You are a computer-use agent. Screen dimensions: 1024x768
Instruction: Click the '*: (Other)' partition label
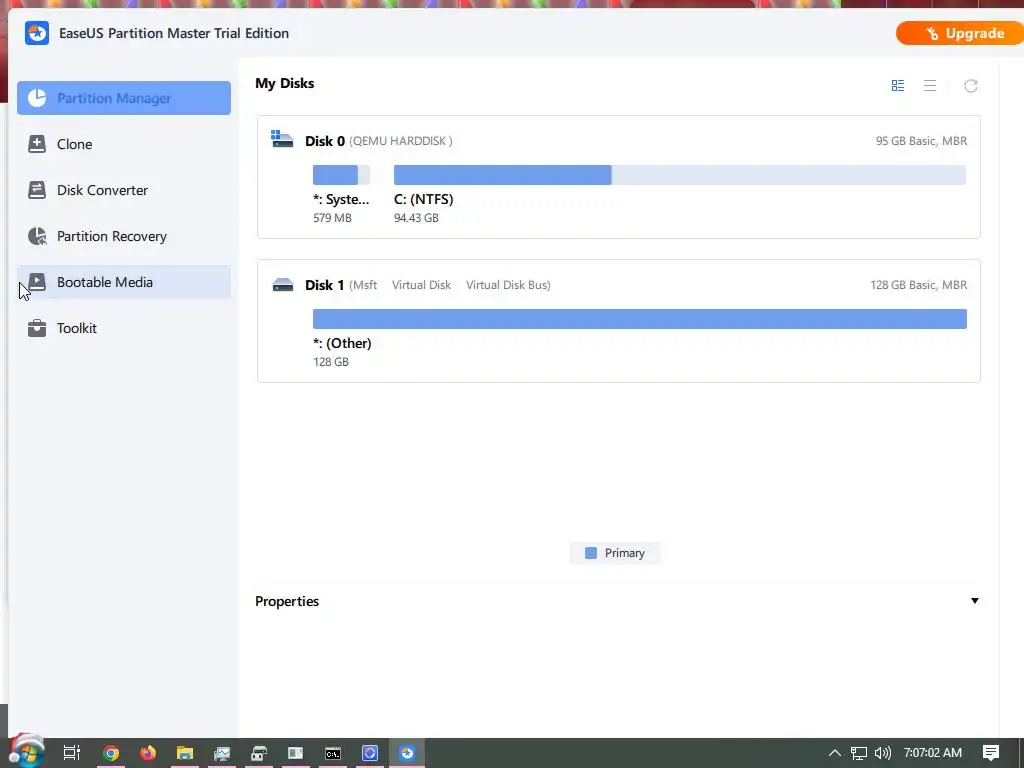pos(342,344)
